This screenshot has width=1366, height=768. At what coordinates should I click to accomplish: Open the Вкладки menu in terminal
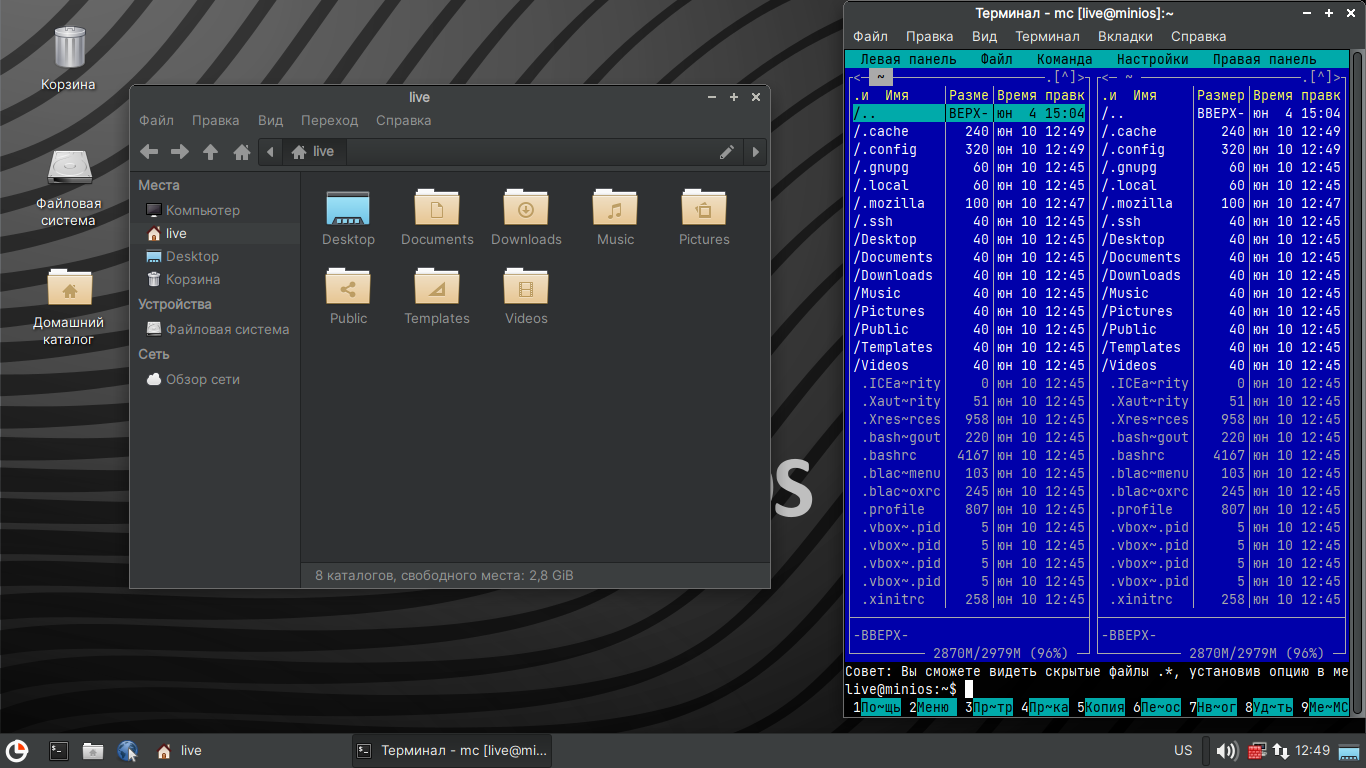(1125, 36)
